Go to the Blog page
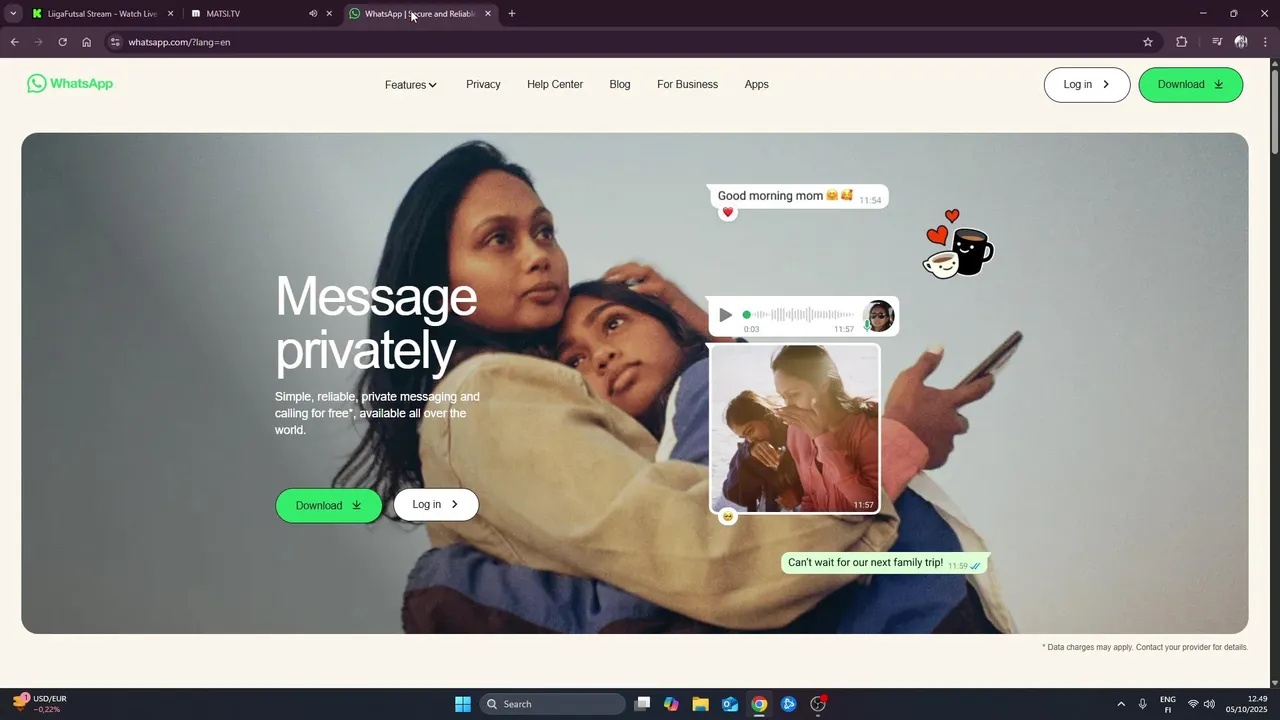 coord(620,84)
